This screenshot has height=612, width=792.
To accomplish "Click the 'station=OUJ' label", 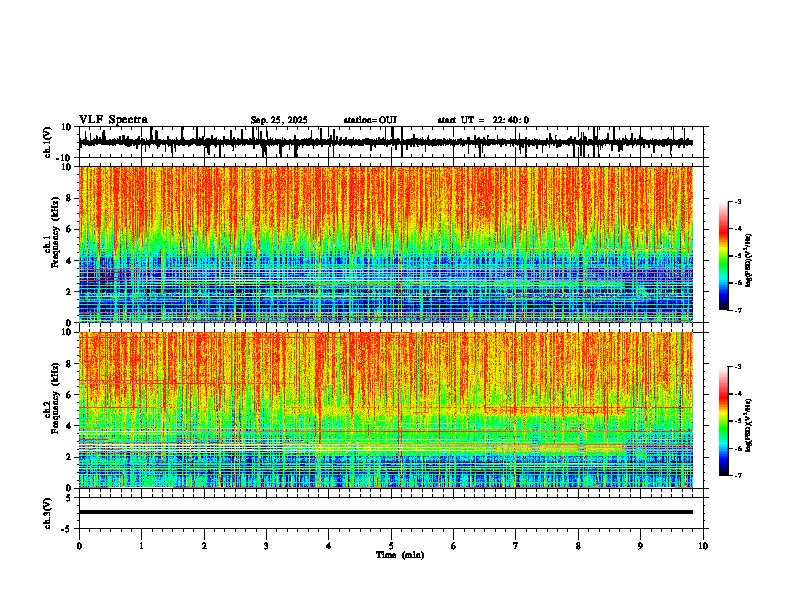I will (370, 120).
